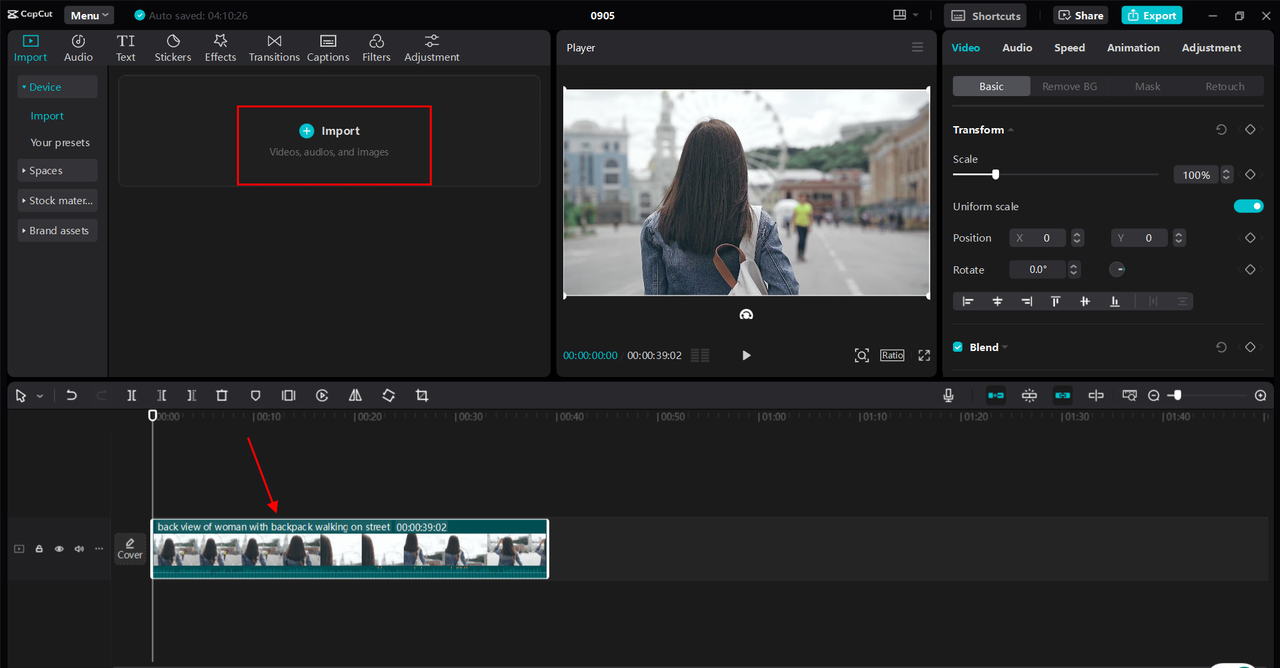Click the Scale slider handle
Screen dimensions: 1280x668
pos(995,174)
